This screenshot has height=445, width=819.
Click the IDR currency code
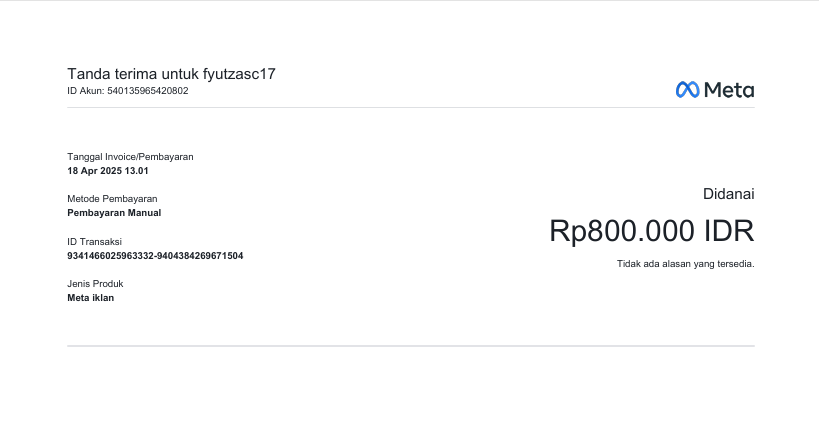(x=728, y=231)
